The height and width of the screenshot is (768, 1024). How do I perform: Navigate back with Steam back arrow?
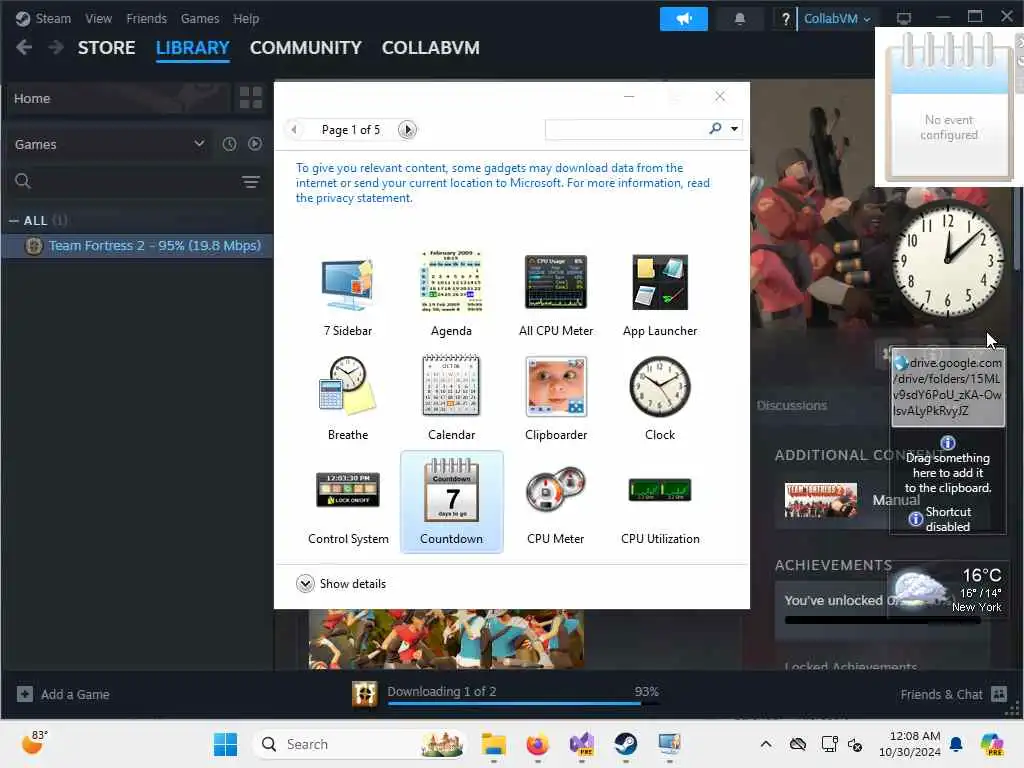point(24,47)
